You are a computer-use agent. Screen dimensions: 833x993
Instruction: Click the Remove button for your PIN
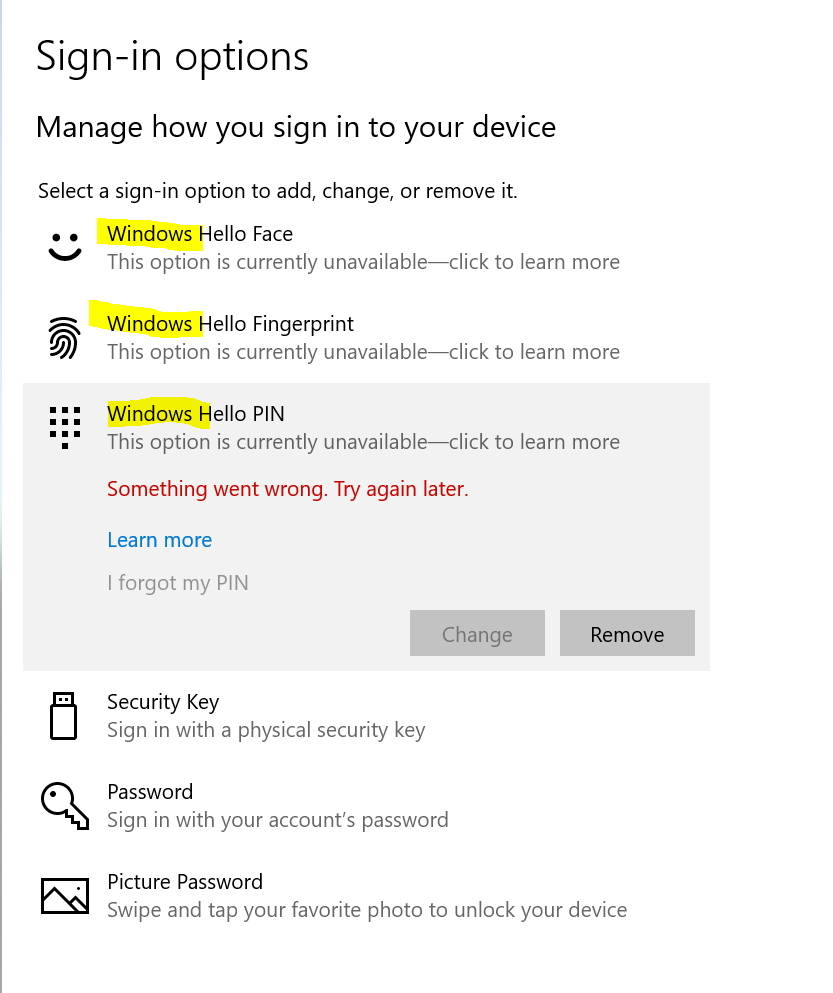coord(627,633)
